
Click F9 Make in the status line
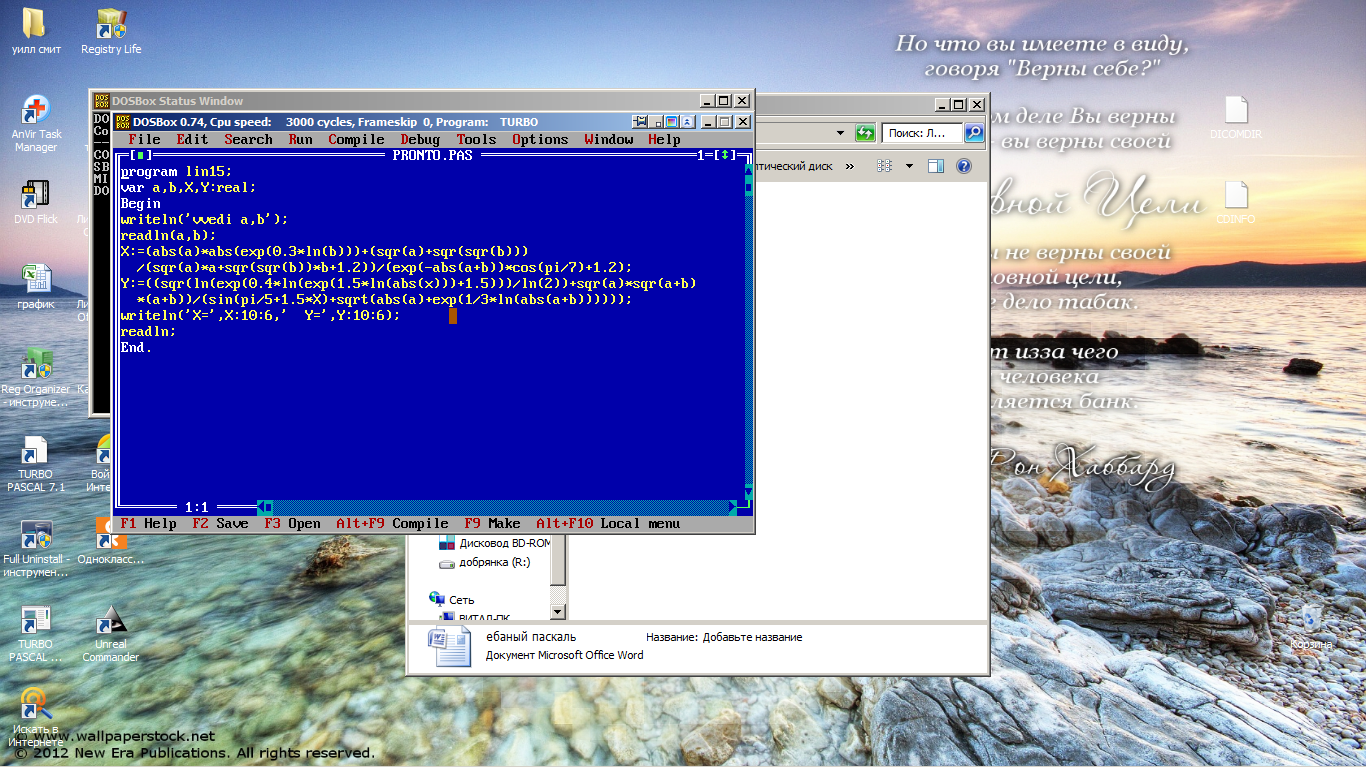493,524
